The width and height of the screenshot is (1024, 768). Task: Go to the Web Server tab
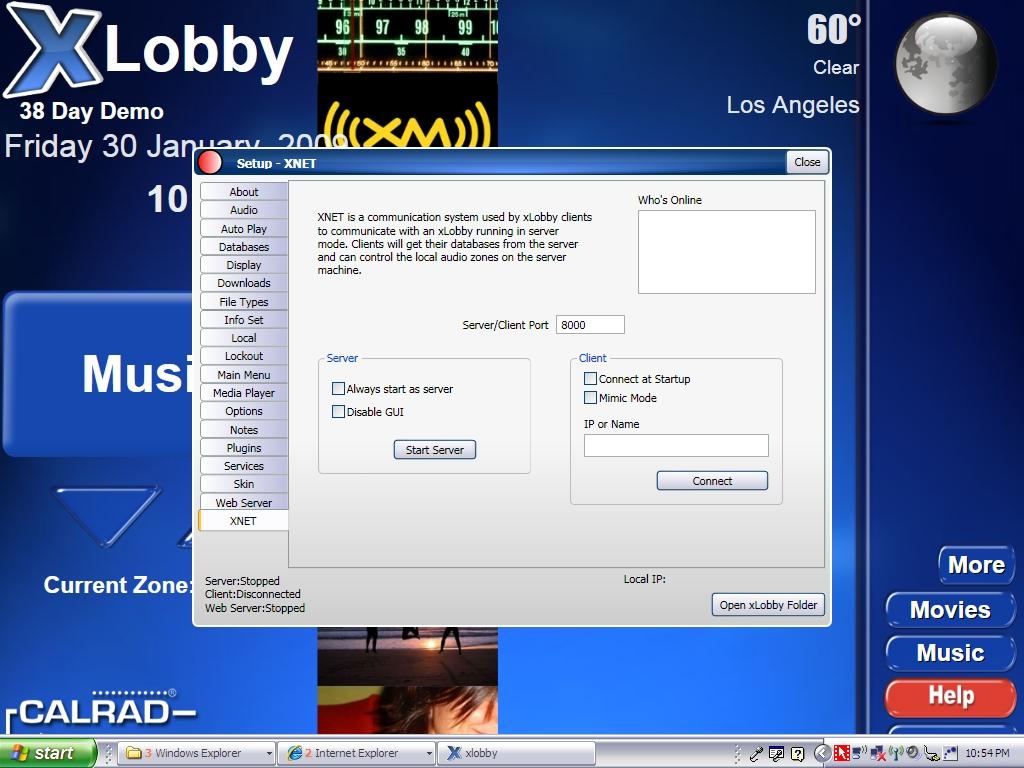pos(244,503)
